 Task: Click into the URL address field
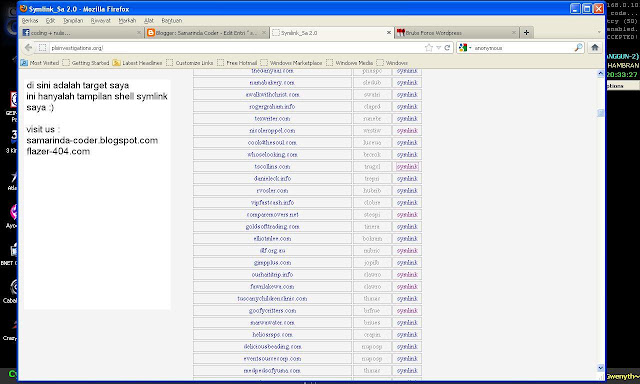coord(237,48)
